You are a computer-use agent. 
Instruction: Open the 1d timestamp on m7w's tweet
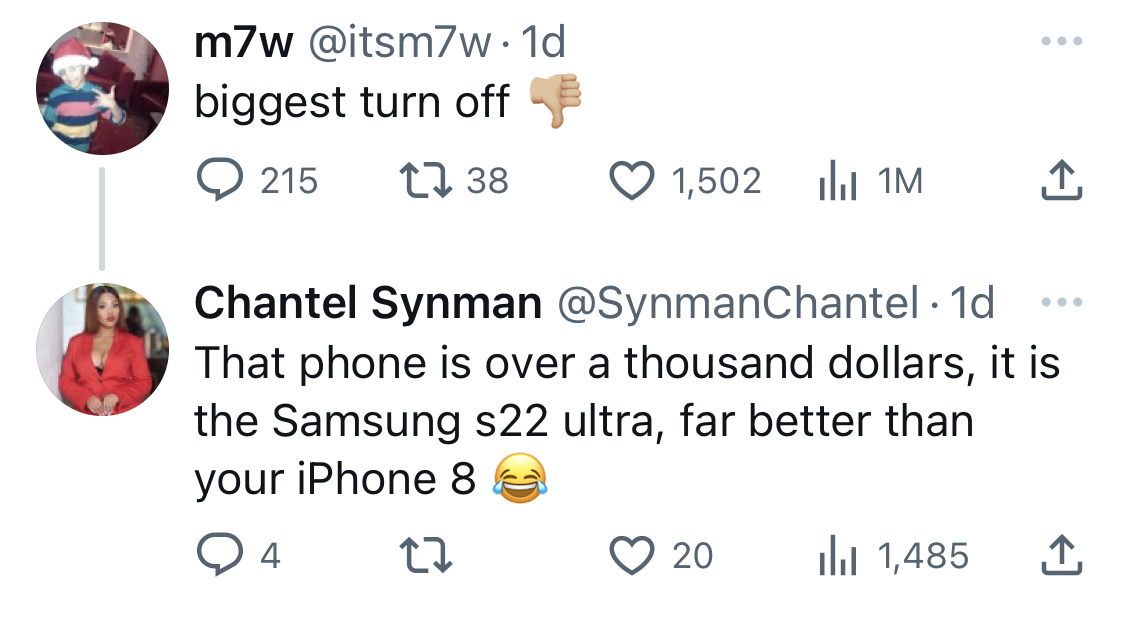click(543, 42)
